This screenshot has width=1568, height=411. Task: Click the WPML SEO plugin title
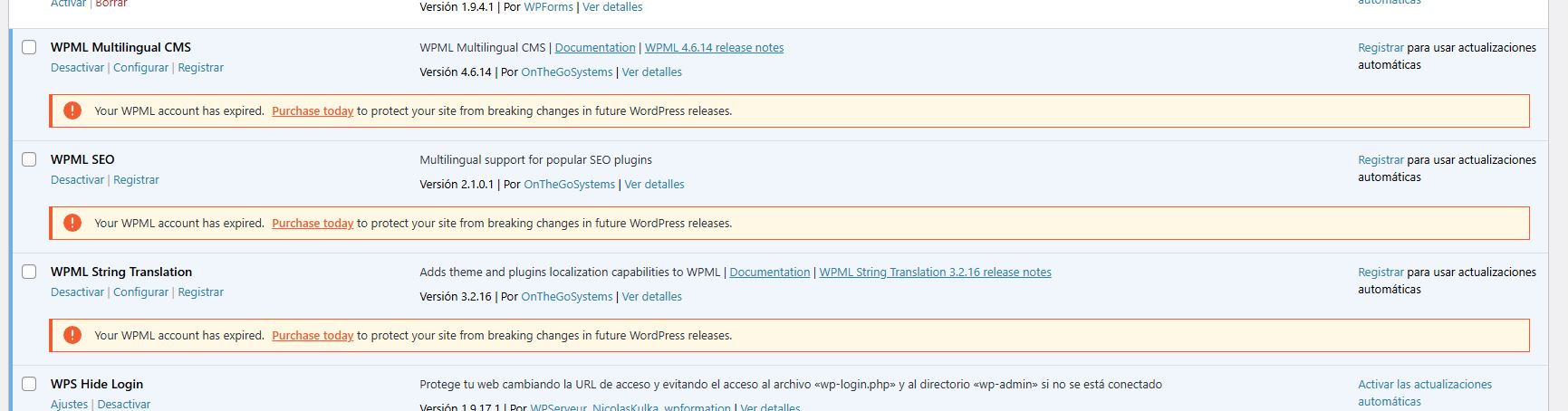click(x=82, y=159)
